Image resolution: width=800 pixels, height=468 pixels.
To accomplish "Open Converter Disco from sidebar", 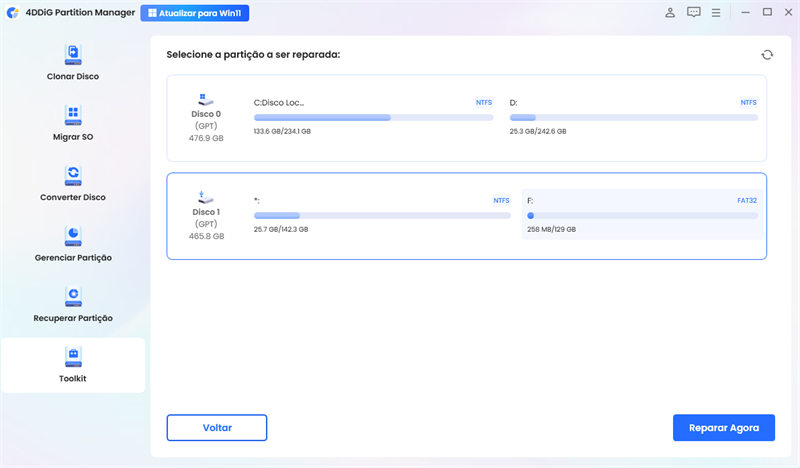I will (72, 181).
